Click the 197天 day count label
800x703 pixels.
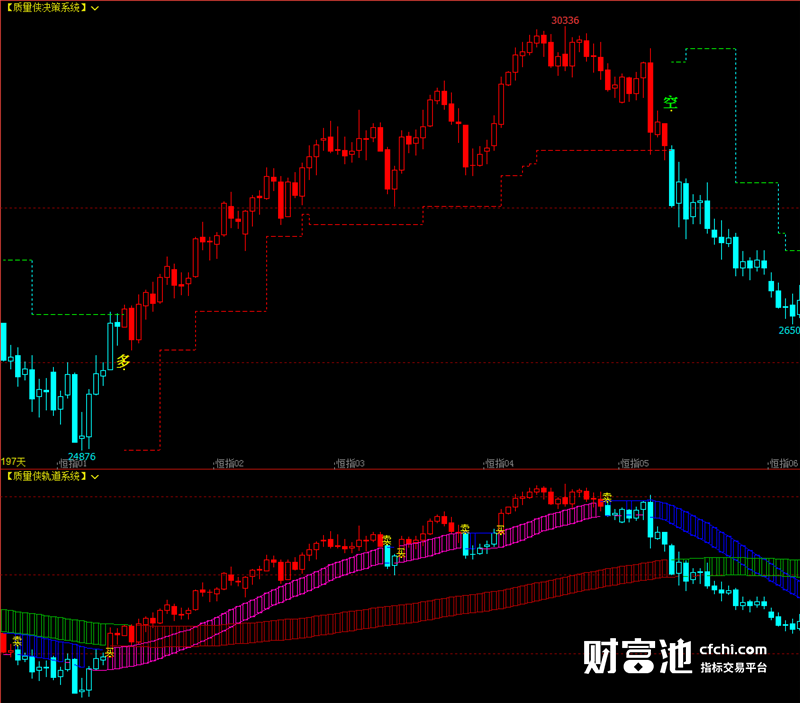tap(13, 462)
